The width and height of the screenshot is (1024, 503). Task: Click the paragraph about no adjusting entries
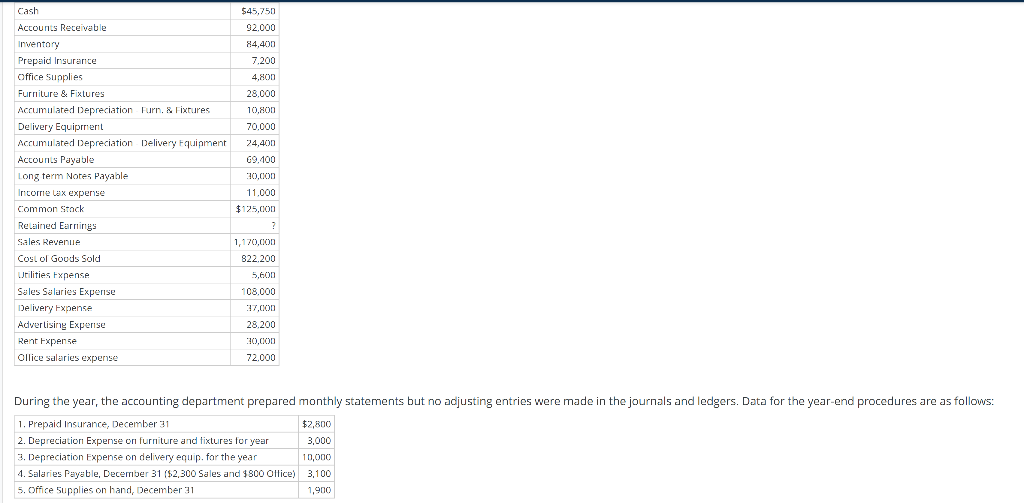pos(504,402)
